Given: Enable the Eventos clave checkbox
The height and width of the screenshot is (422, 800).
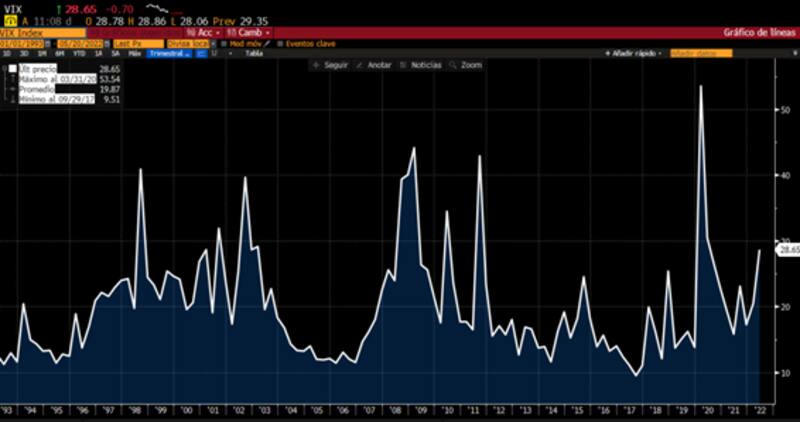Looking at the screenshot, I should pyautogui.click(x=281, y=43).
